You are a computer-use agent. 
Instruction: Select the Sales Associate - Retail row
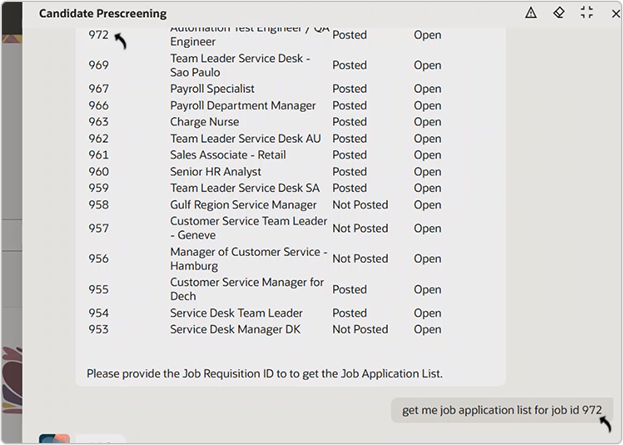pyautogui.click(x=227, y=155)
